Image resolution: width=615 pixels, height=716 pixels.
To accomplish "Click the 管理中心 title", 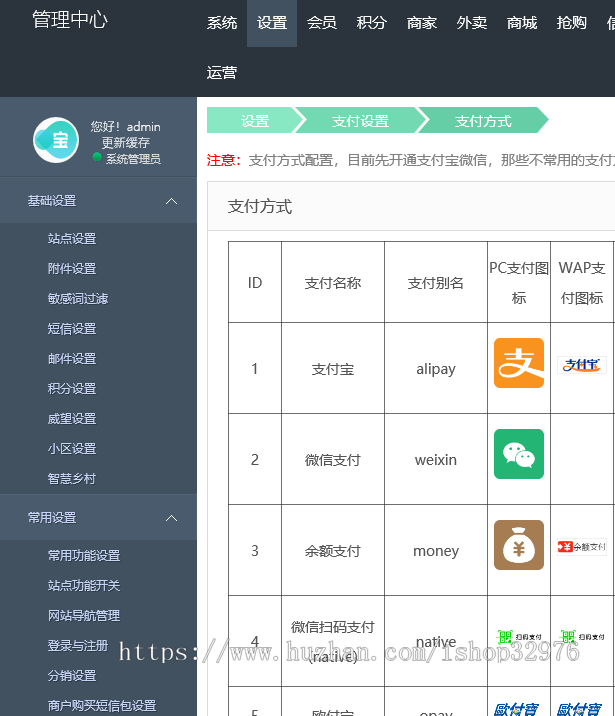I will click(x=70, y=20).
